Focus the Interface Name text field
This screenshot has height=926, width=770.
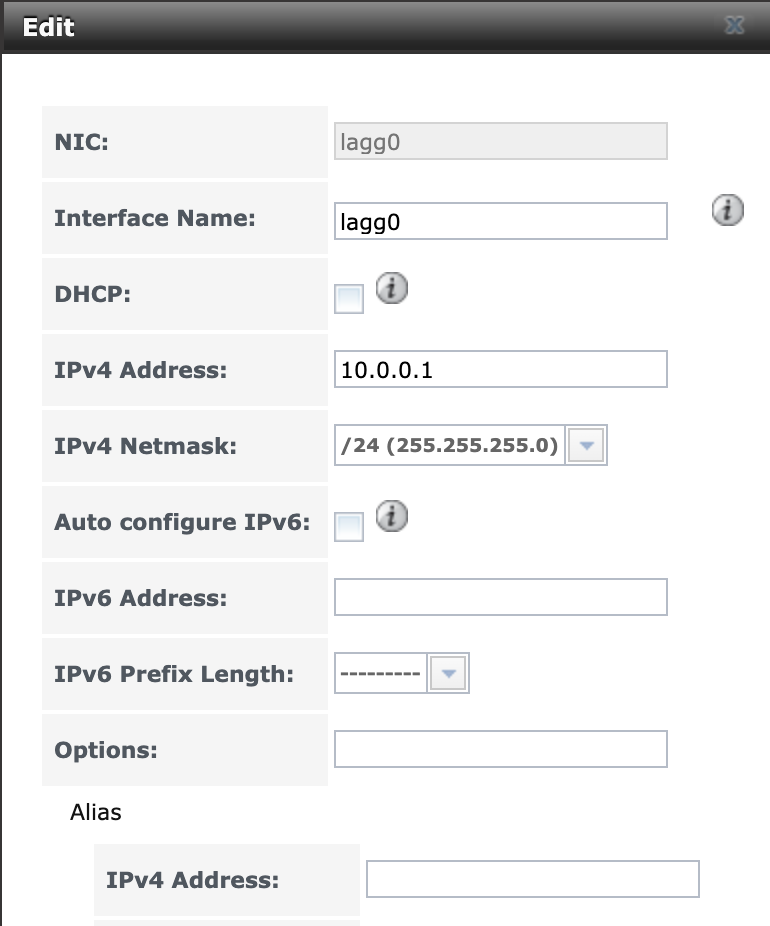click(501, 221)
